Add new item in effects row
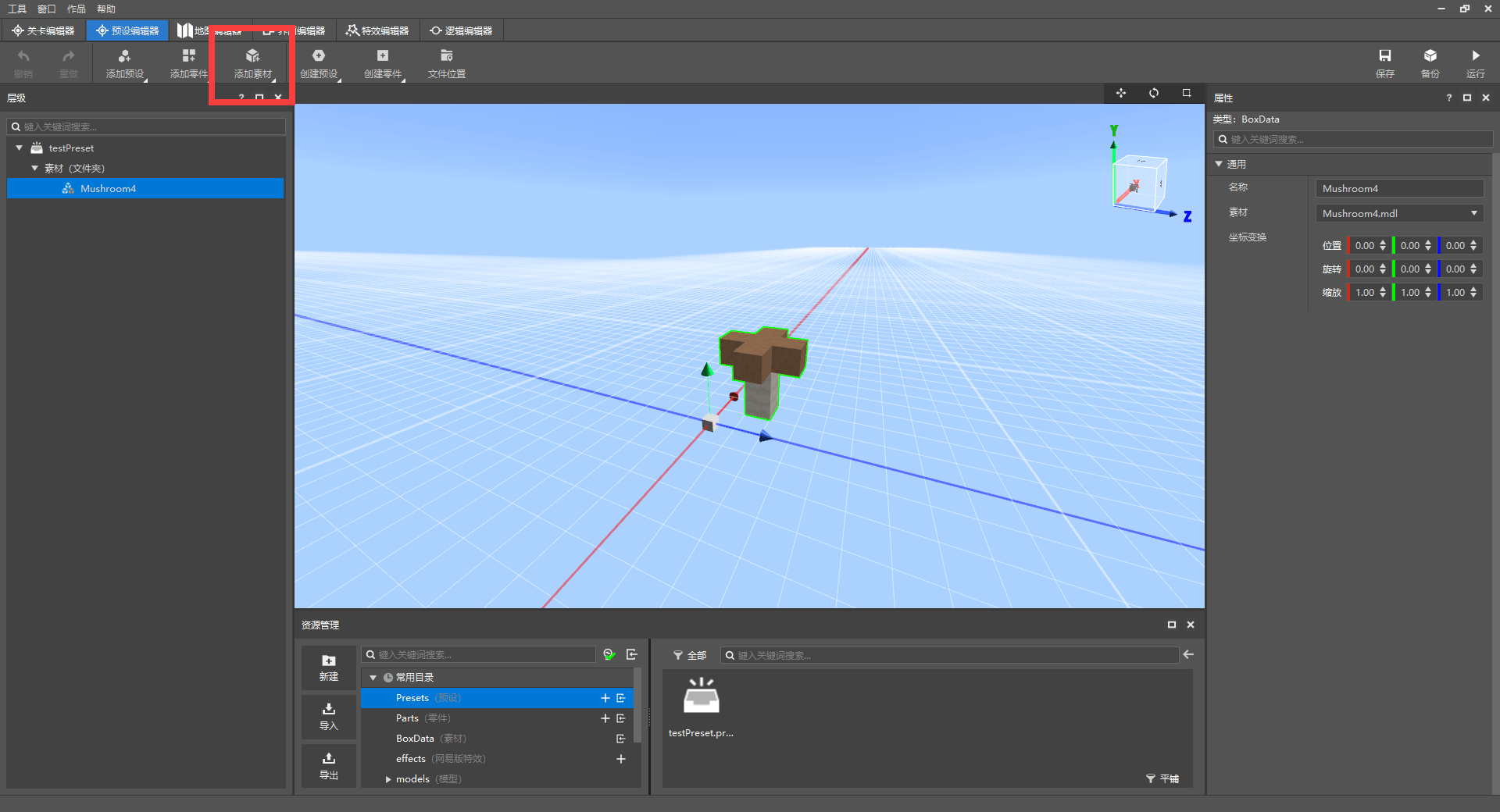Viewport: 1500px width, 812px height. click(621, 759)
